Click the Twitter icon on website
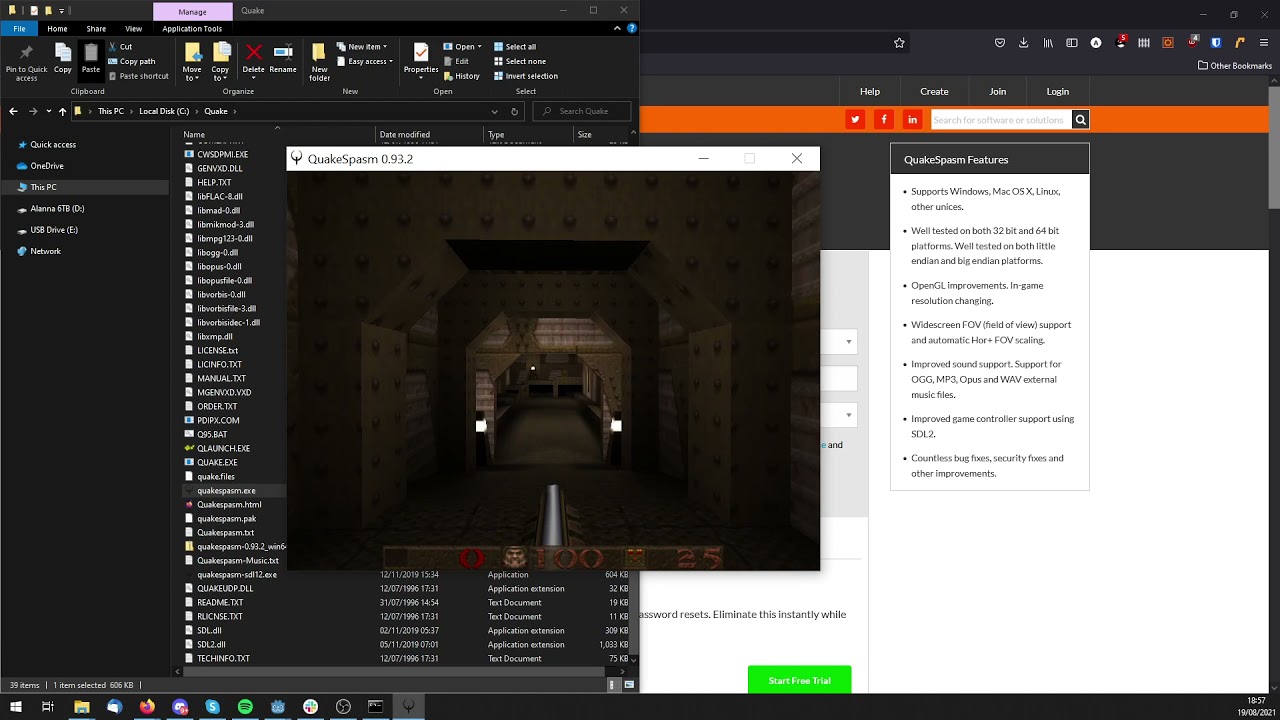Image resolution: width=1280 pixels, height=720 pixels. click(x=855, y=119)
